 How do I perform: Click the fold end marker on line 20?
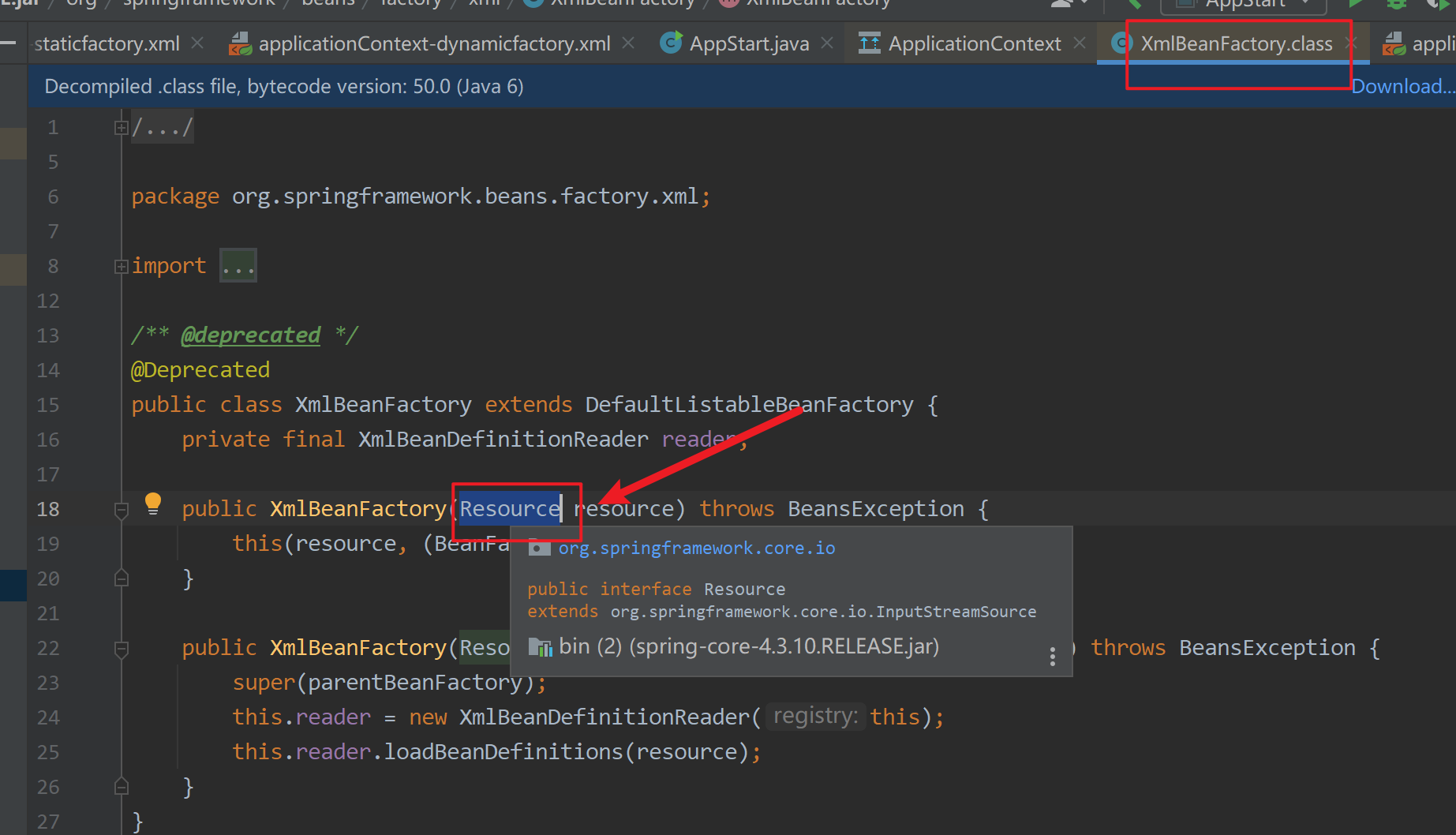click(x=121, y=579)
